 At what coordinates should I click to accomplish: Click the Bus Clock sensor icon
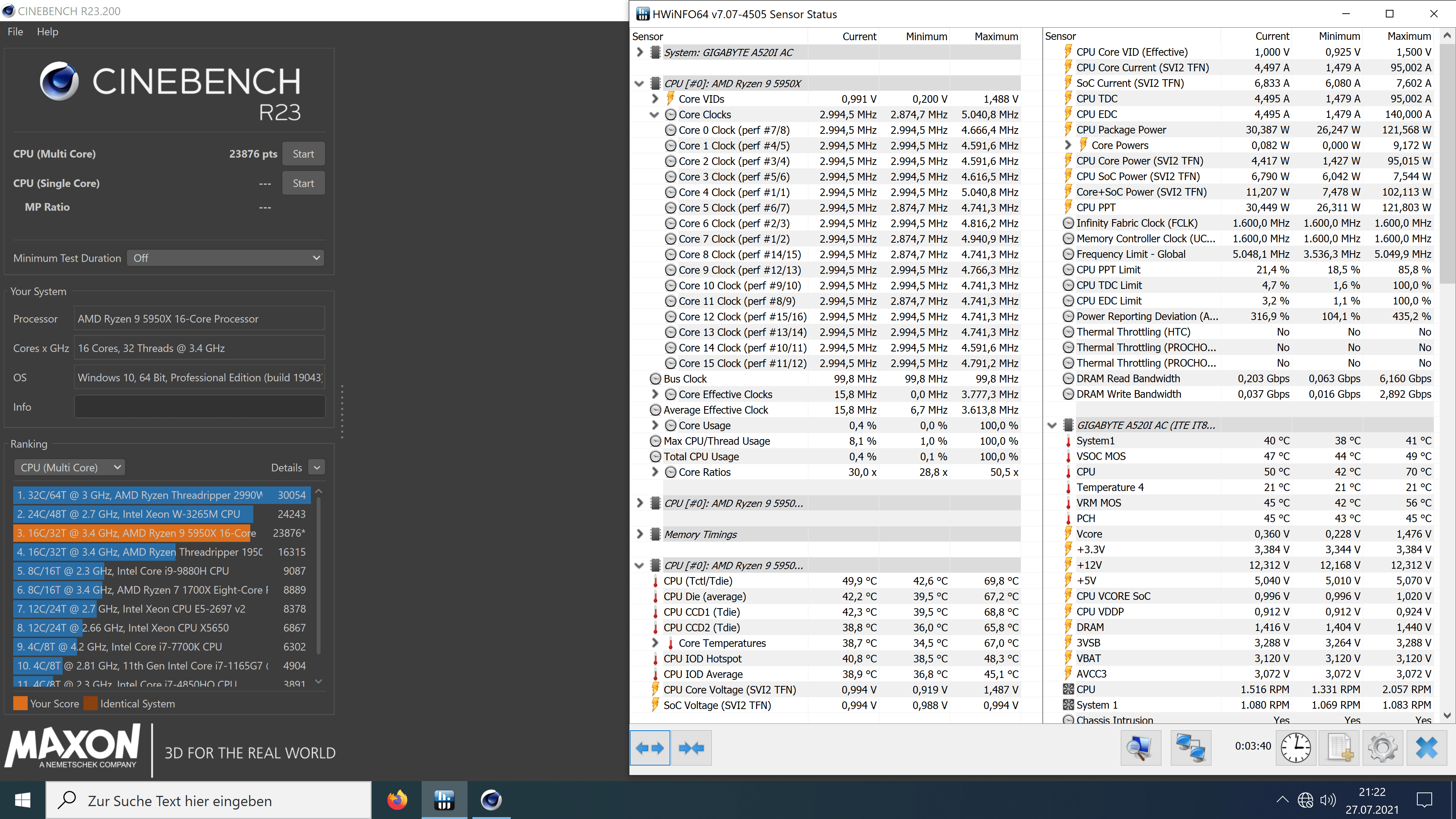point(655,379)
